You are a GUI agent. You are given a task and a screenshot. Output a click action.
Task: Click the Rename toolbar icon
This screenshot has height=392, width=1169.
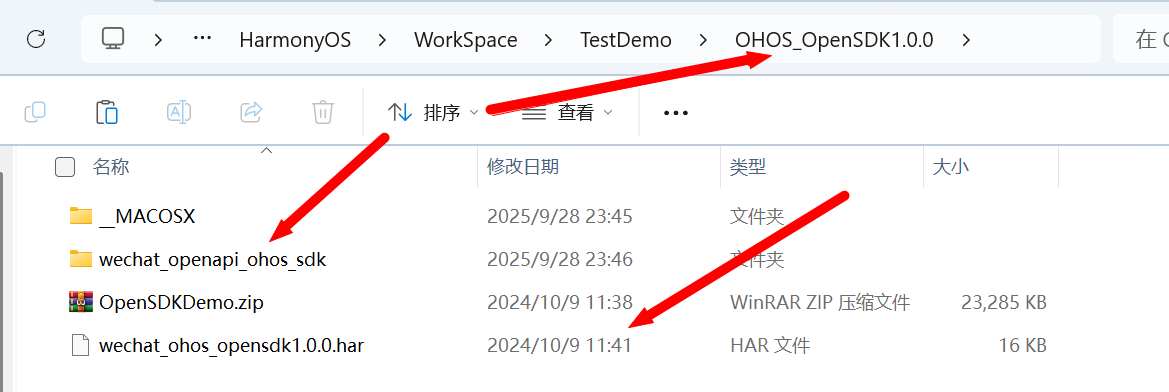(x=178, y=113)
